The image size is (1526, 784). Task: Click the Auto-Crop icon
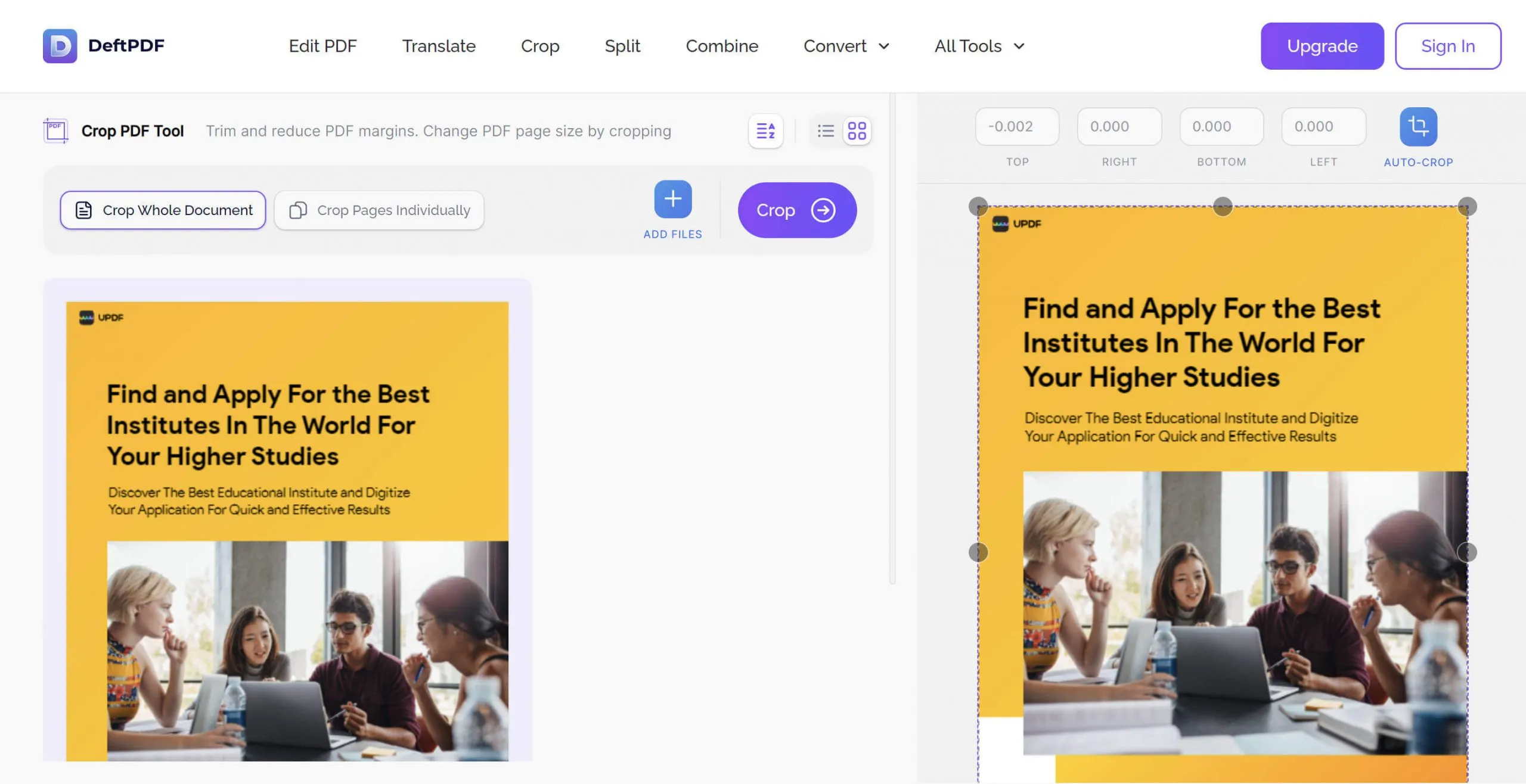coord(1418,126)
